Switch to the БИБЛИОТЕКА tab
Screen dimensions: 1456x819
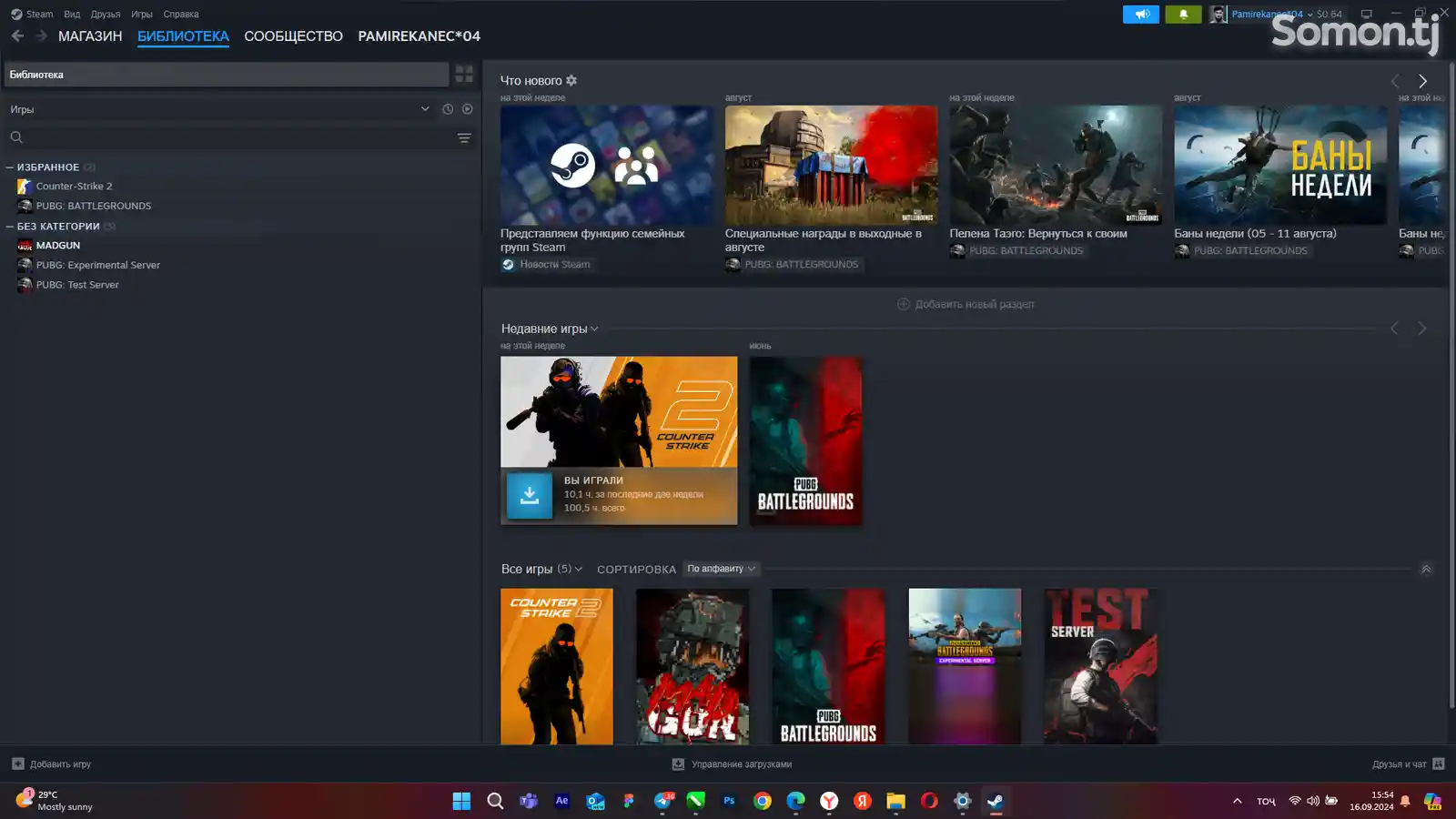pyautogui.click(x=183, y=36)
